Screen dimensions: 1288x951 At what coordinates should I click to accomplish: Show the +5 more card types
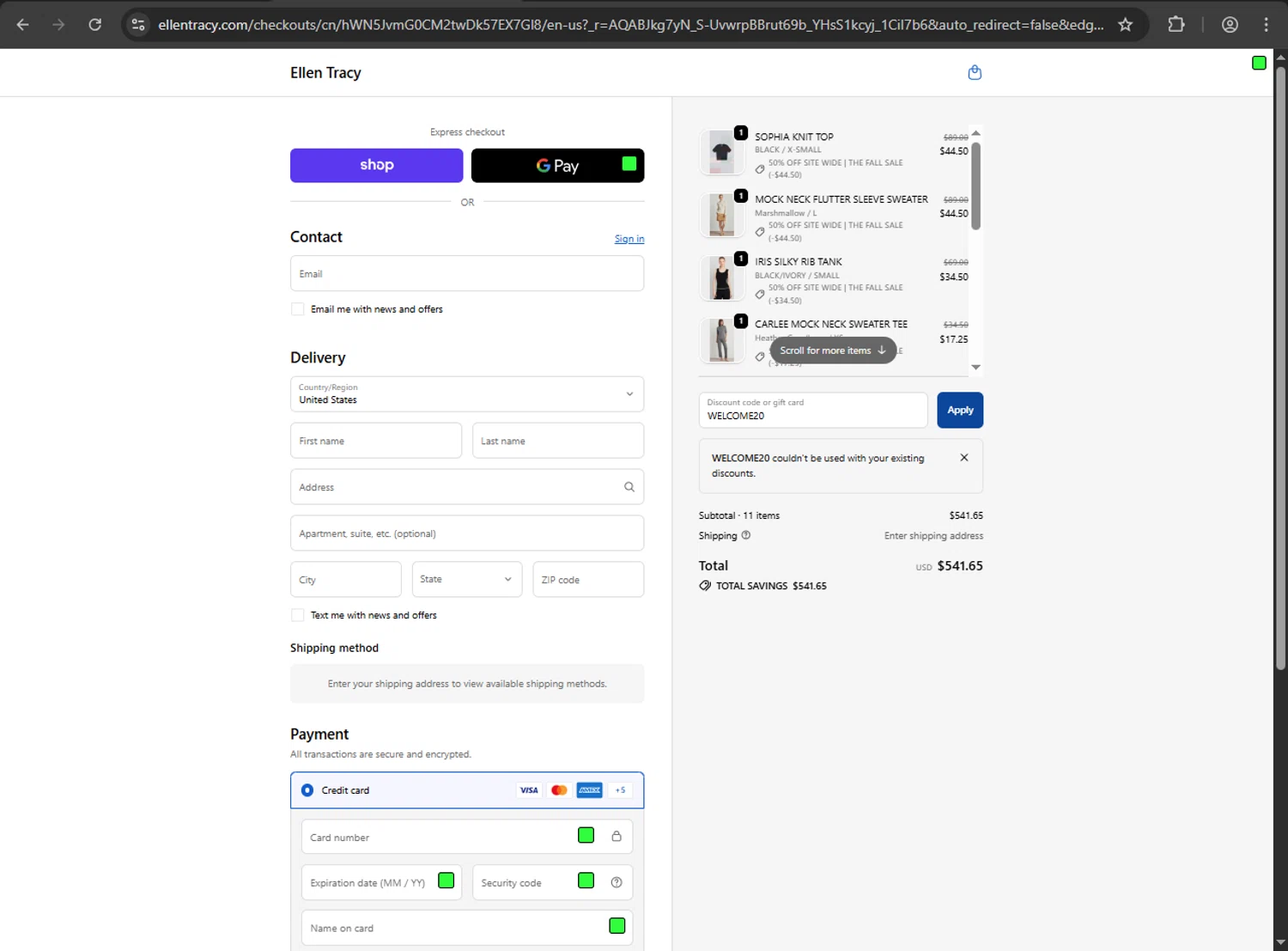[620, 790]
